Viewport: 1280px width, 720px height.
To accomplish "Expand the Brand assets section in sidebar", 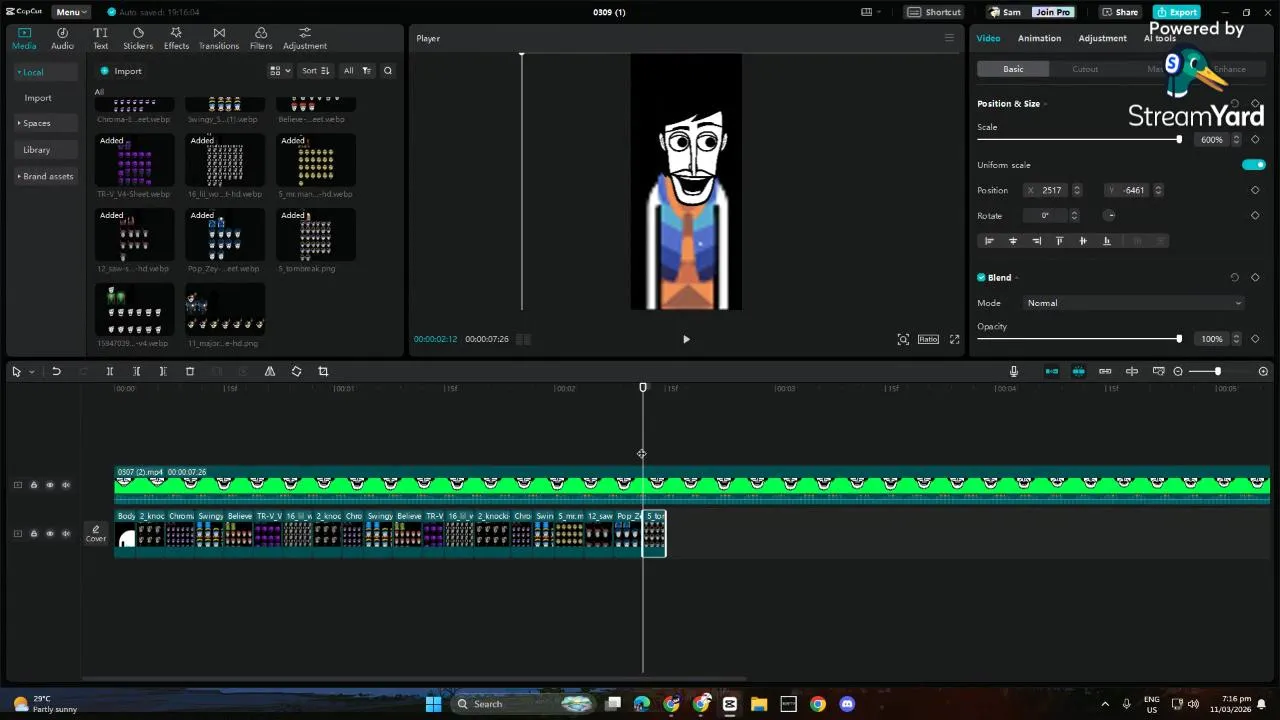I will coord(45,176).
